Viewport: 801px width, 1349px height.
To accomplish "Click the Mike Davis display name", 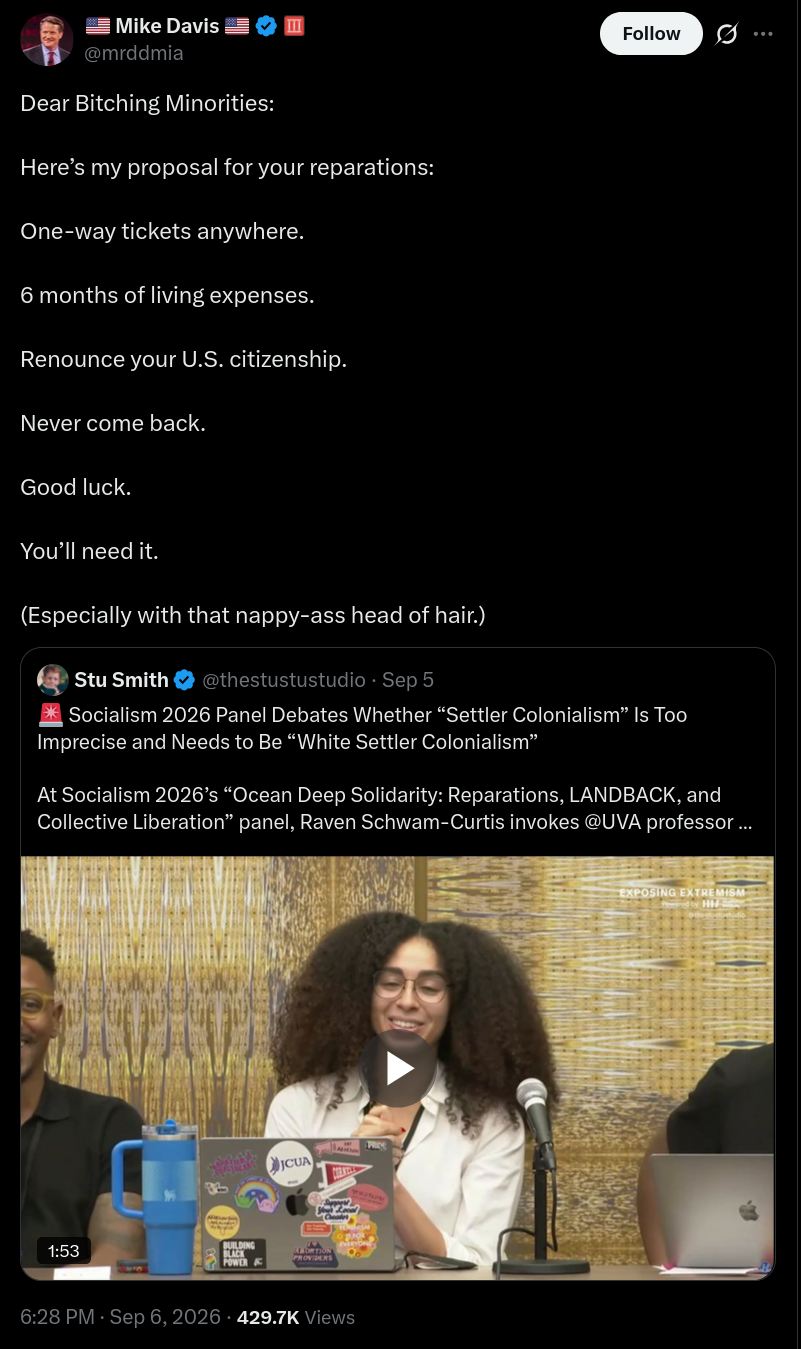I will click(x=167, y=26).
